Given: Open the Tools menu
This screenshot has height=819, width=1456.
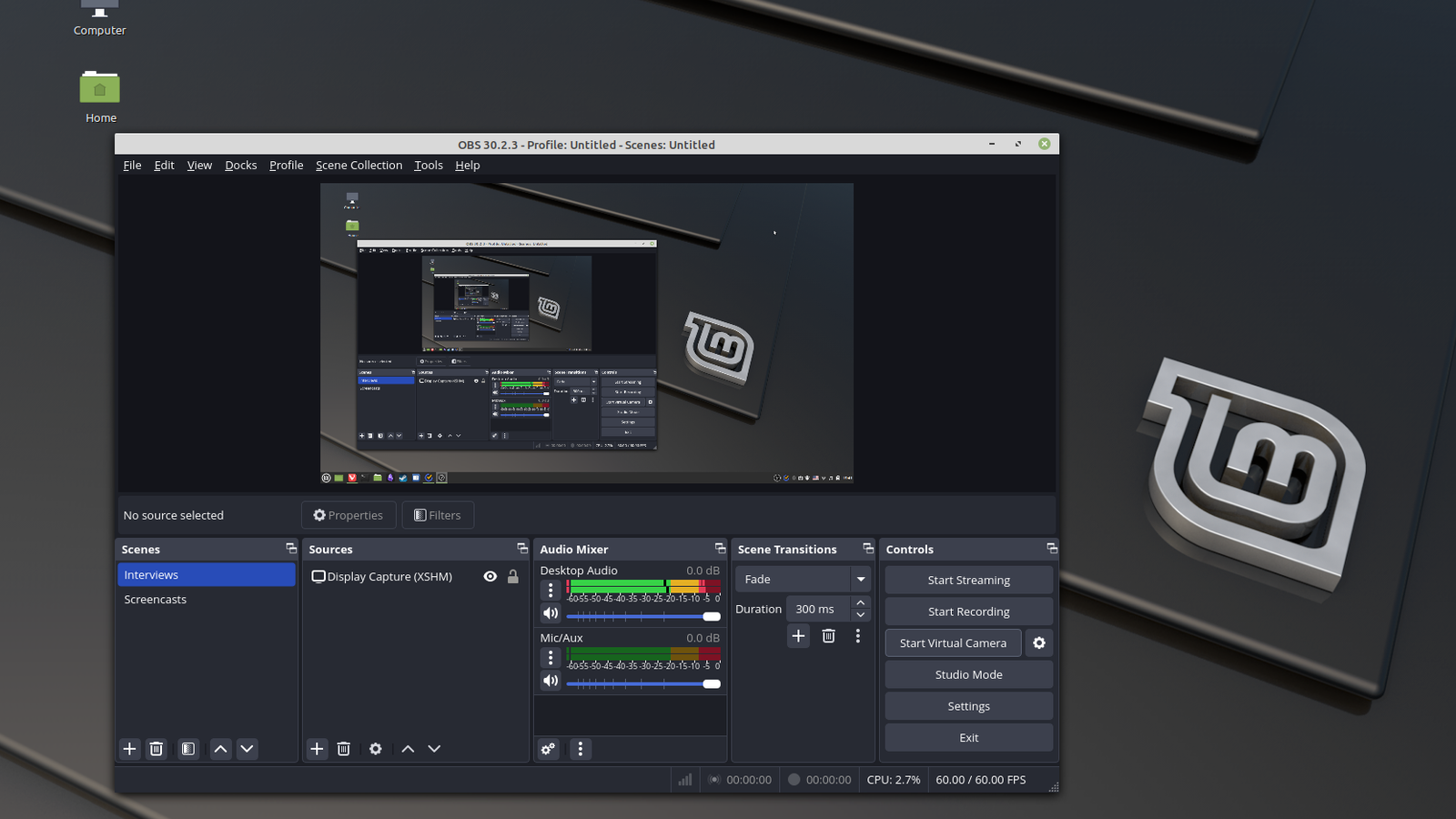Looking at the screenshot, I should [x=428, y=166].
